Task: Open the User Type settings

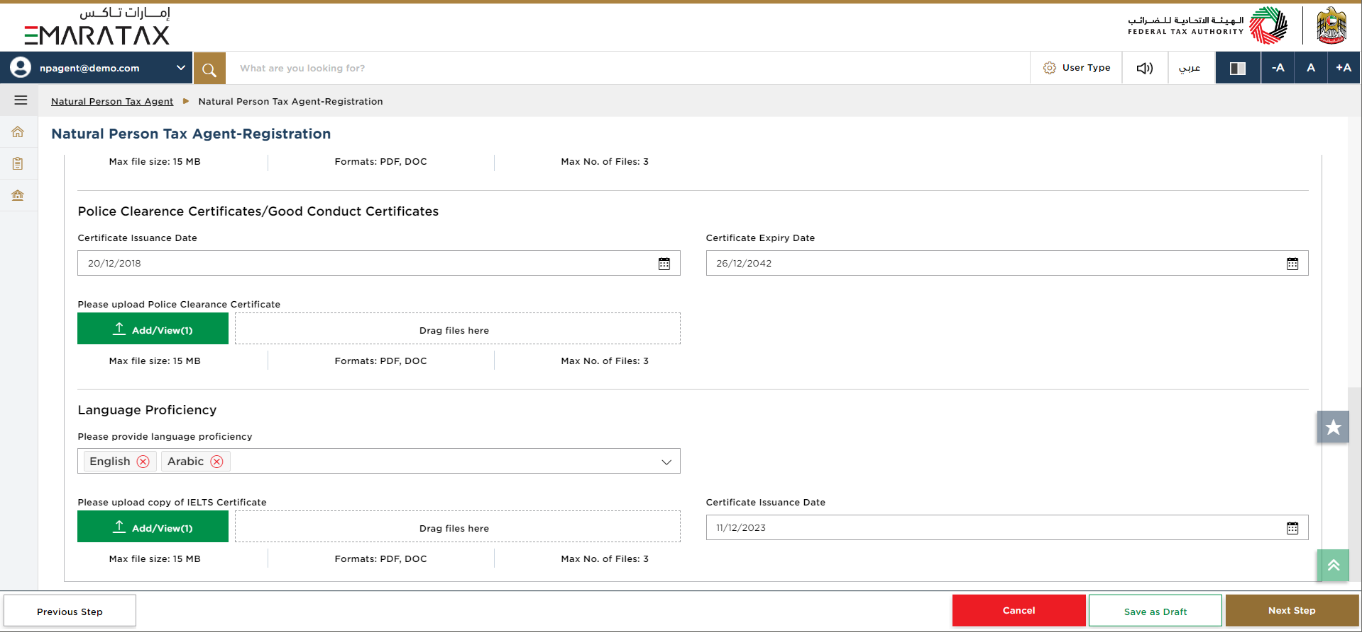Action: coord(1077,68)
